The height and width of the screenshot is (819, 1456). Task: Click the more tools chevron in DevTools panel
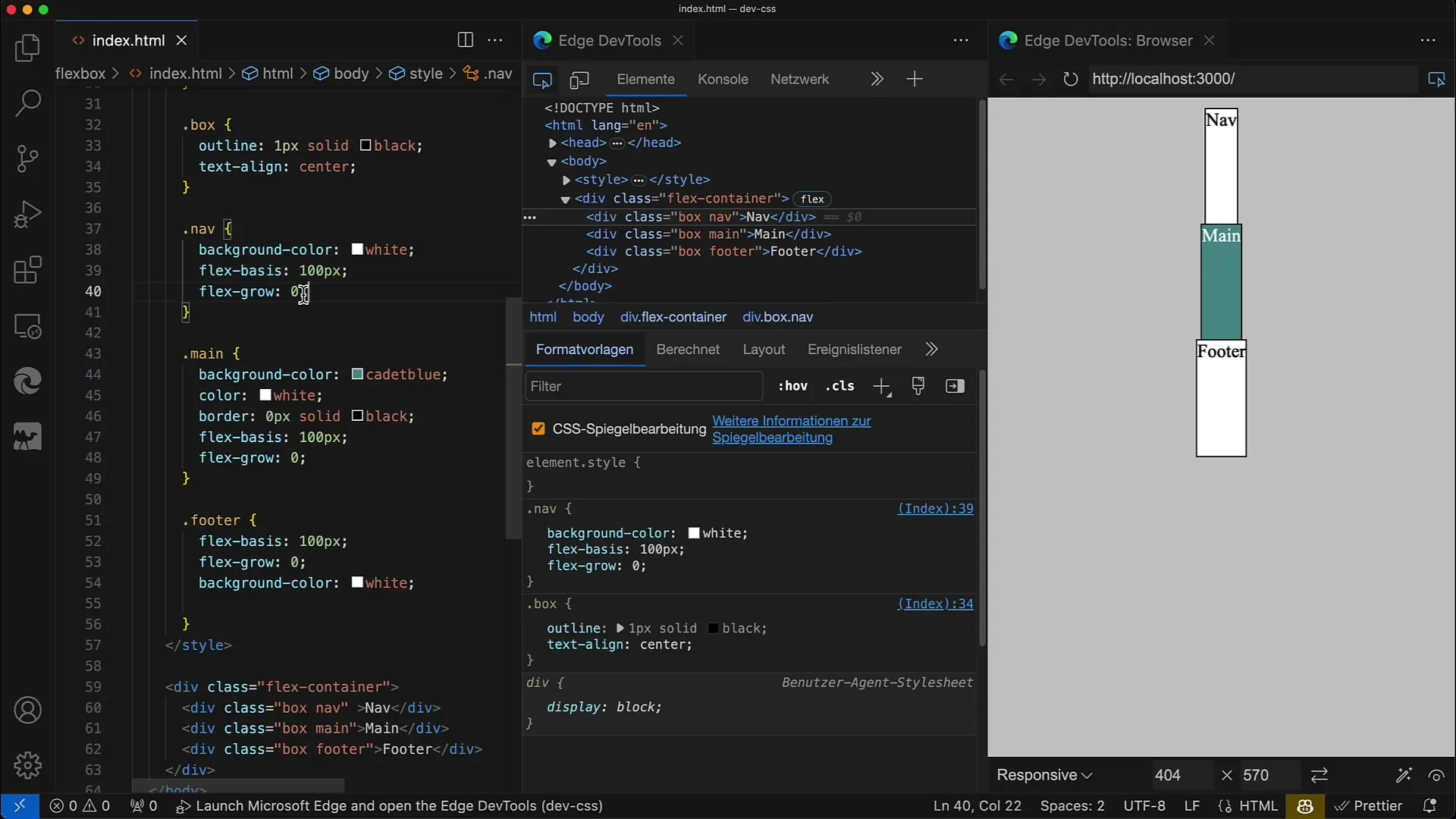pos(877,79)
